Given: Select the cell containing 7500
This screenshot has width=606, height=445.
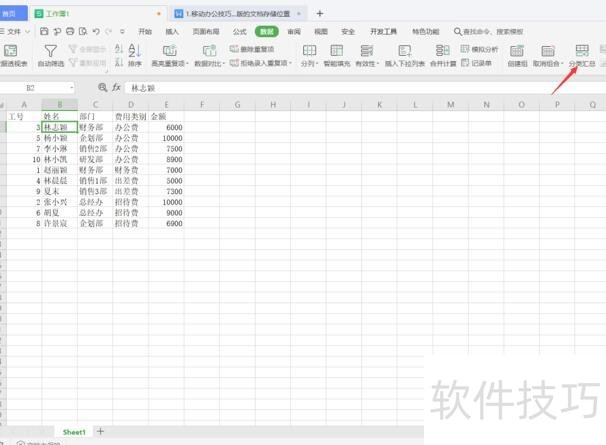Looking at the screenshot, I should 166,149.
